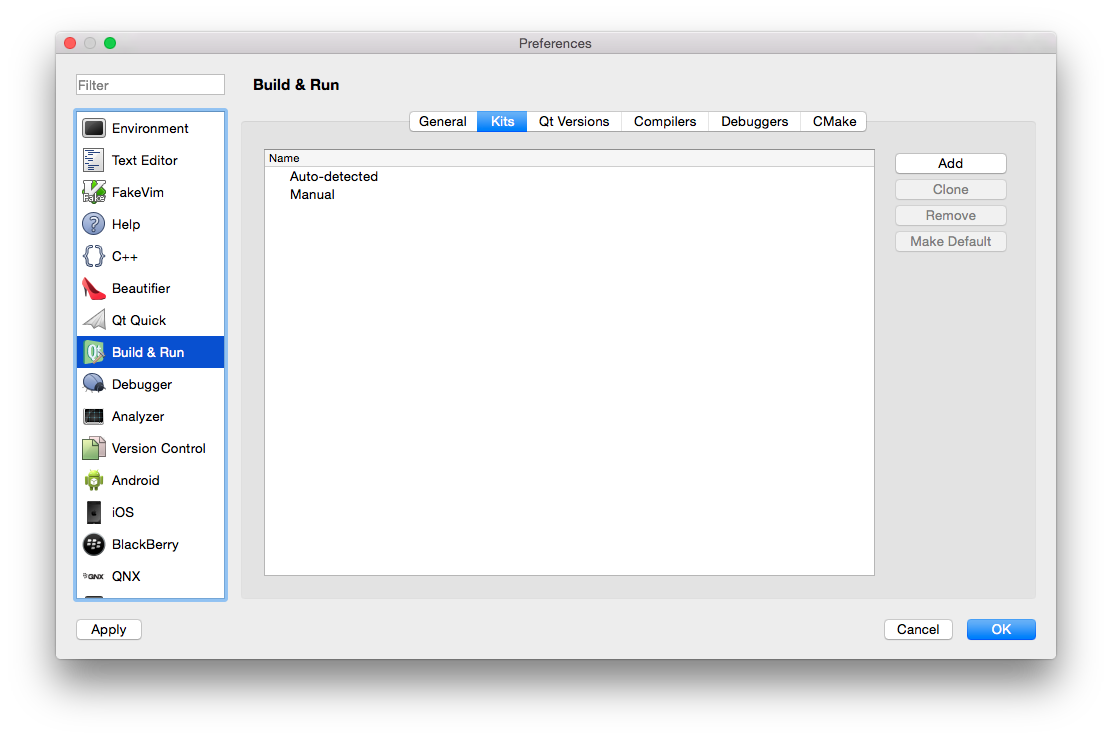Switch to the Qt Versions tab

(574, 121)
